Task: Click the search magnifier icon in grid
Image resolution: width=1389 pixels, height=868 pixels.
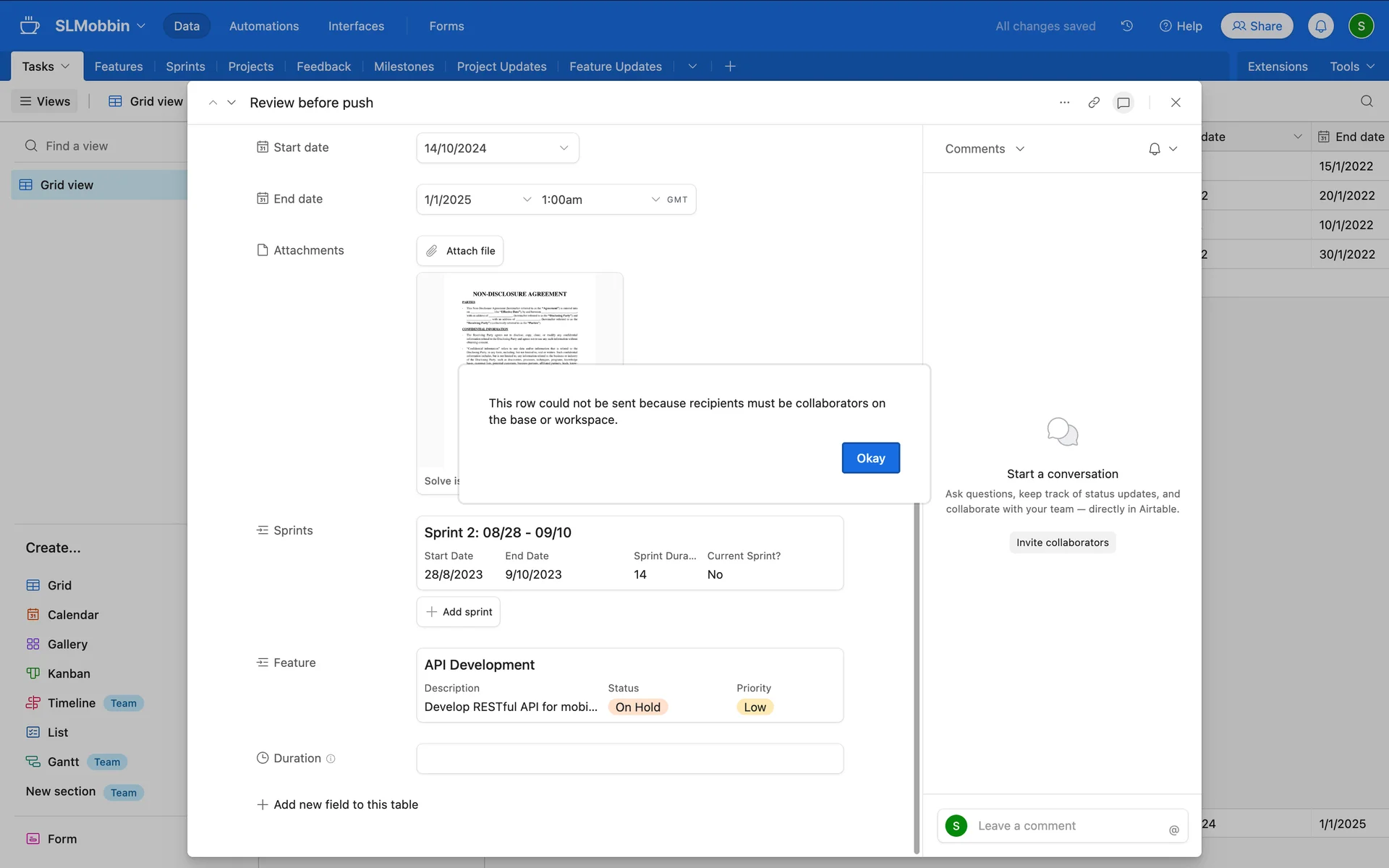Action: [x=1366, y=101]
